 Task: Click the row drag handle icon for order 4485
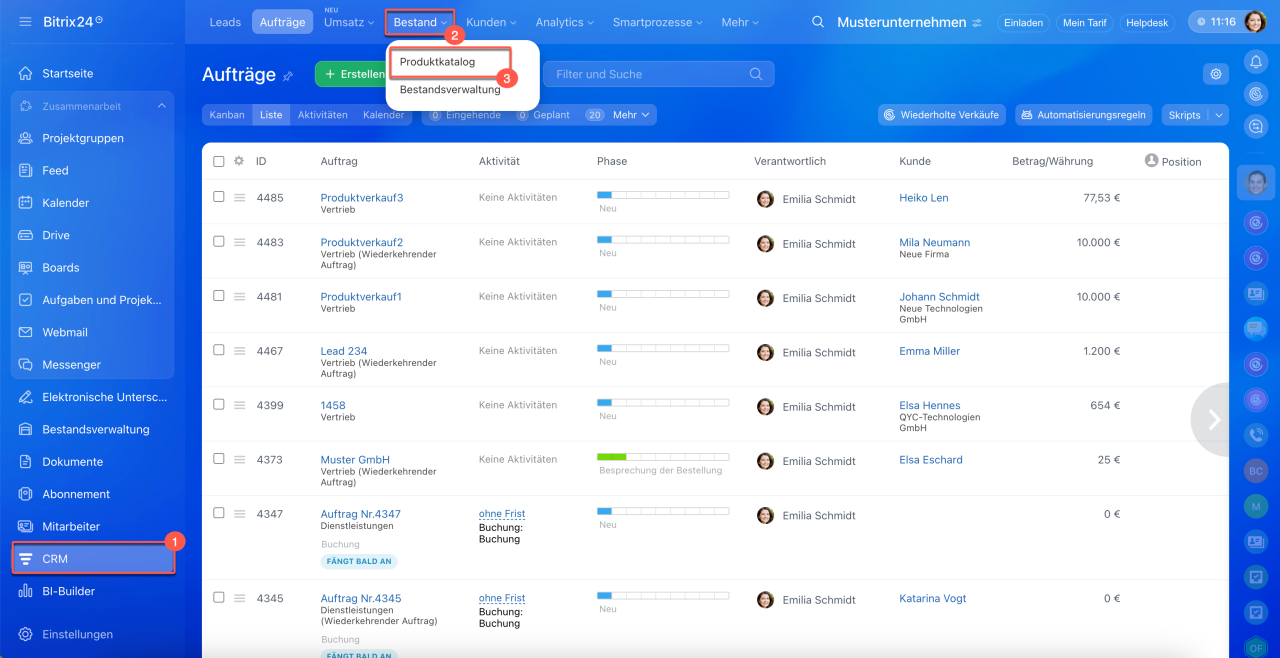click(x=240, y=198)
